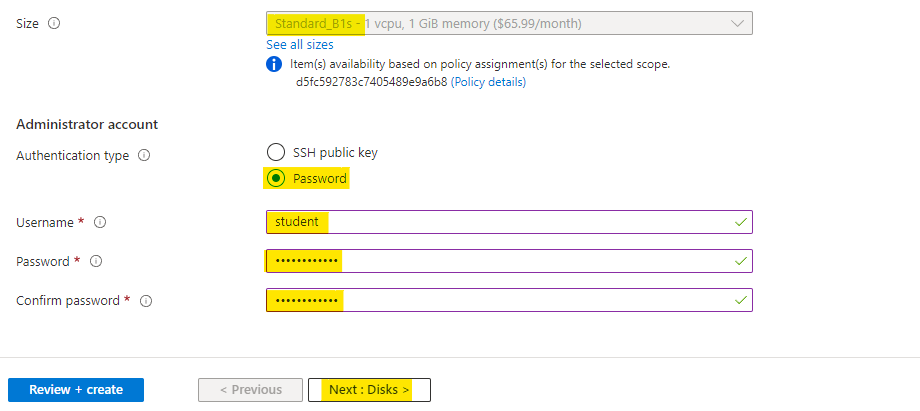Screen dimensions: 920x411
Task: Click the Size dropdown chevron arrow
Action: (738, 23)
